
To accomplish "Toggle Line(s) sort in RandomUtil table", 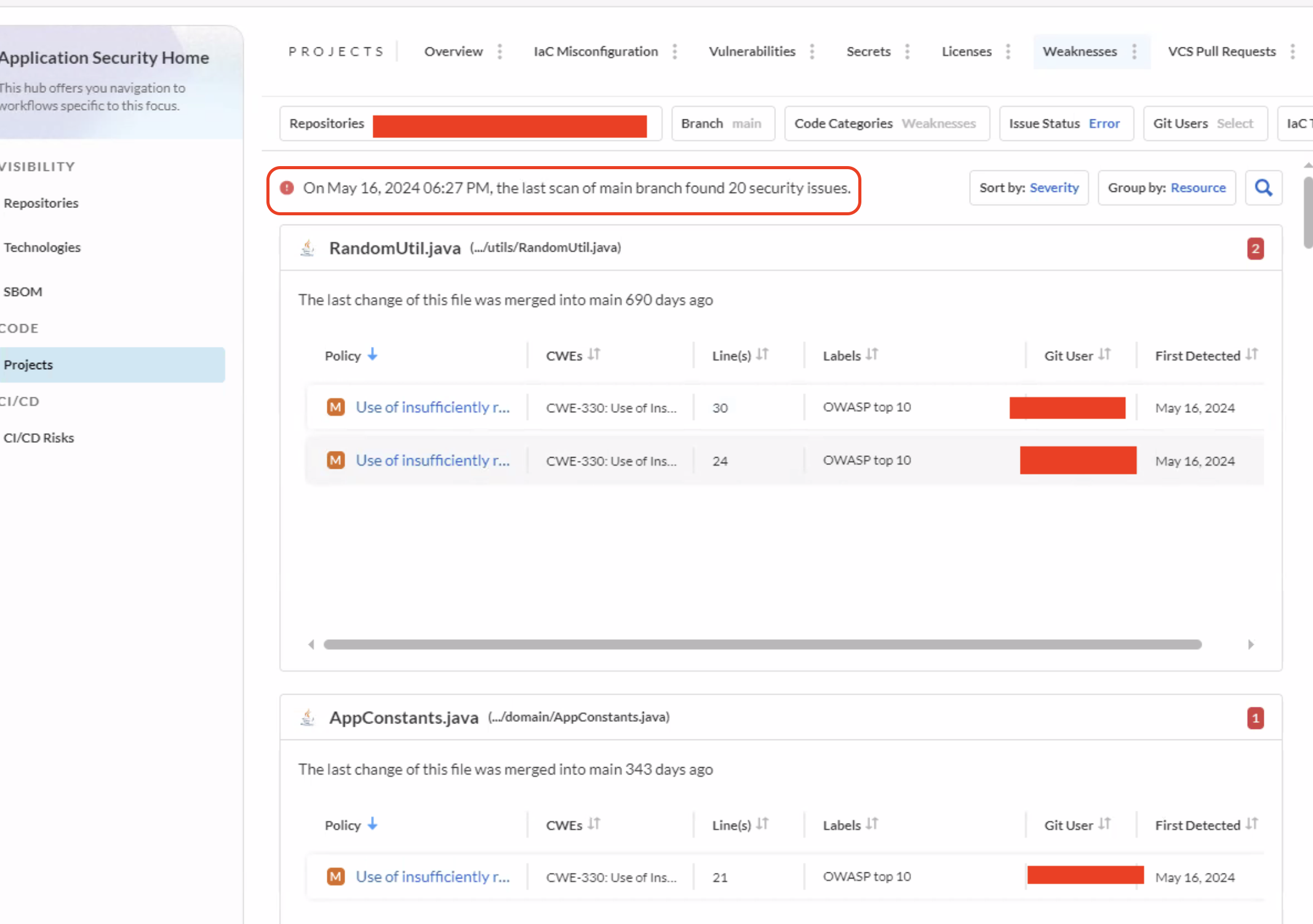I will [x=762, y=355].
